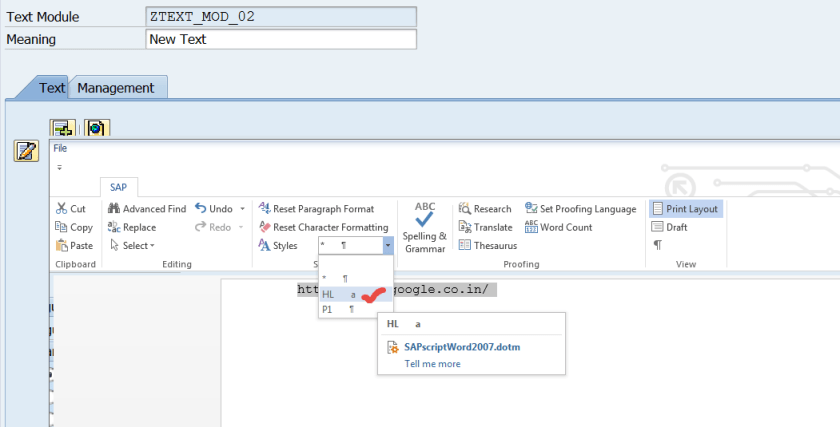The image size is (840, 427).
Task: Click the Replace icon
Action: (114, 227)
